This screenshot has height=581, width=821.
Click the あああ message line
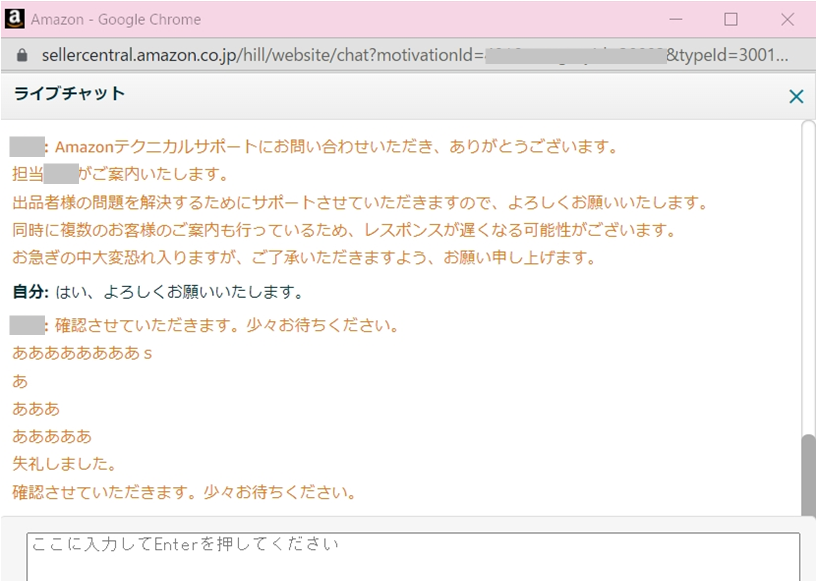36,409
